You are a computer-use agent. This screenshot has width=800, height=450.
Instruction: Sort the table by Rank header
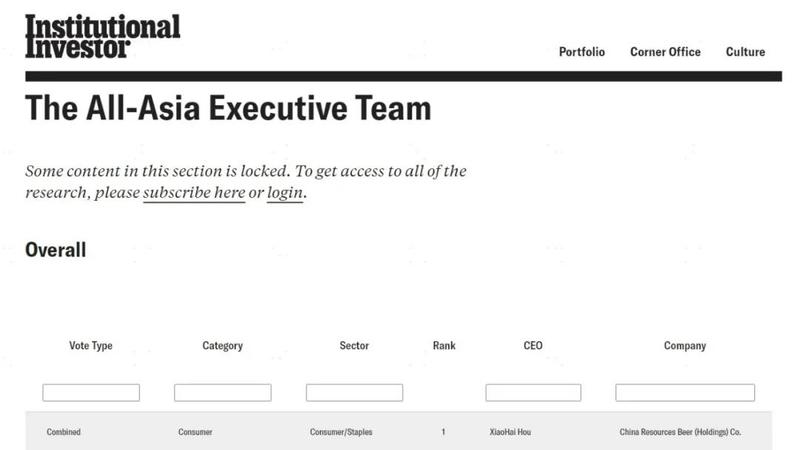(x=444, y=346)
